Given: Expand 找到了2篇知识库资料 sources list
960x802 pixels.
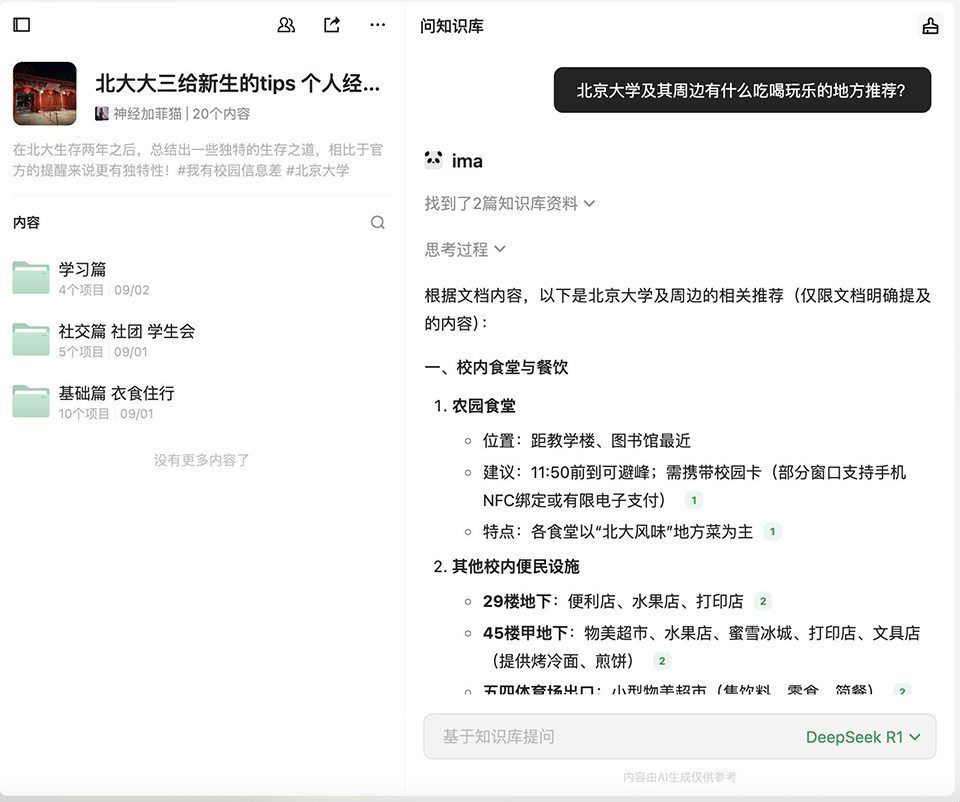Looking at the screenshot, I should point(509,203).
